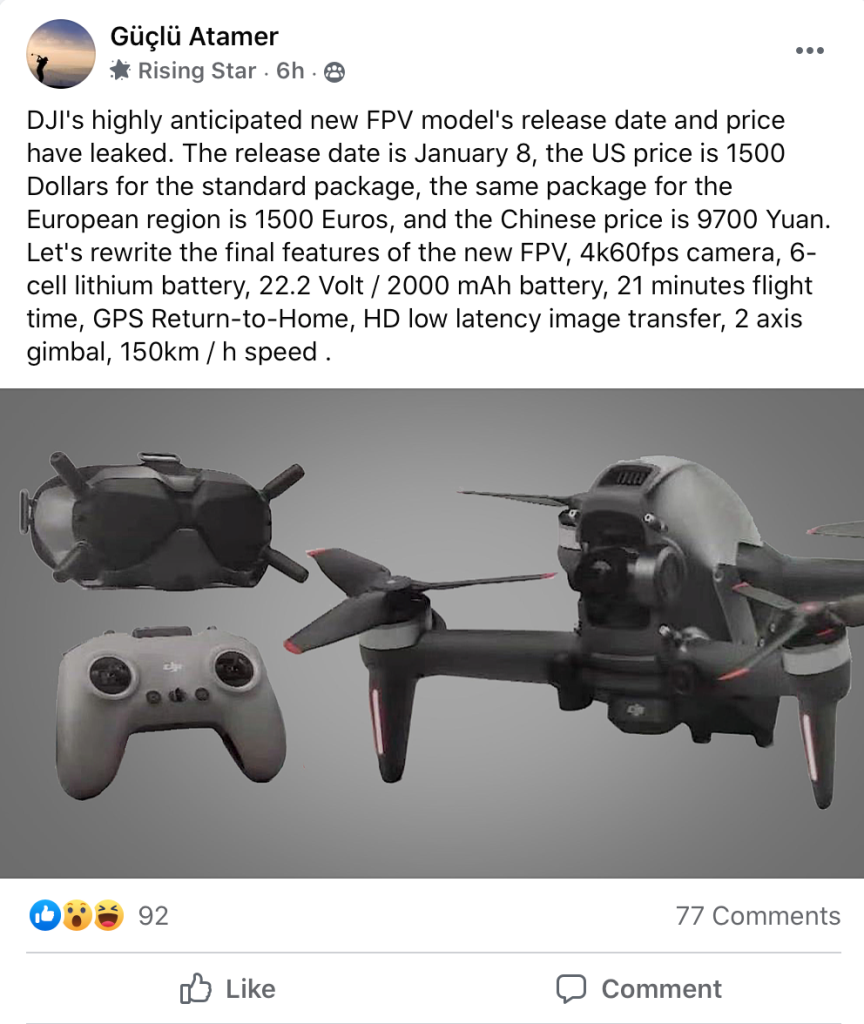Screen dimensions: 864x1024
Task: Click the Rising Star badge icon
Action: (x=120, y=71)
